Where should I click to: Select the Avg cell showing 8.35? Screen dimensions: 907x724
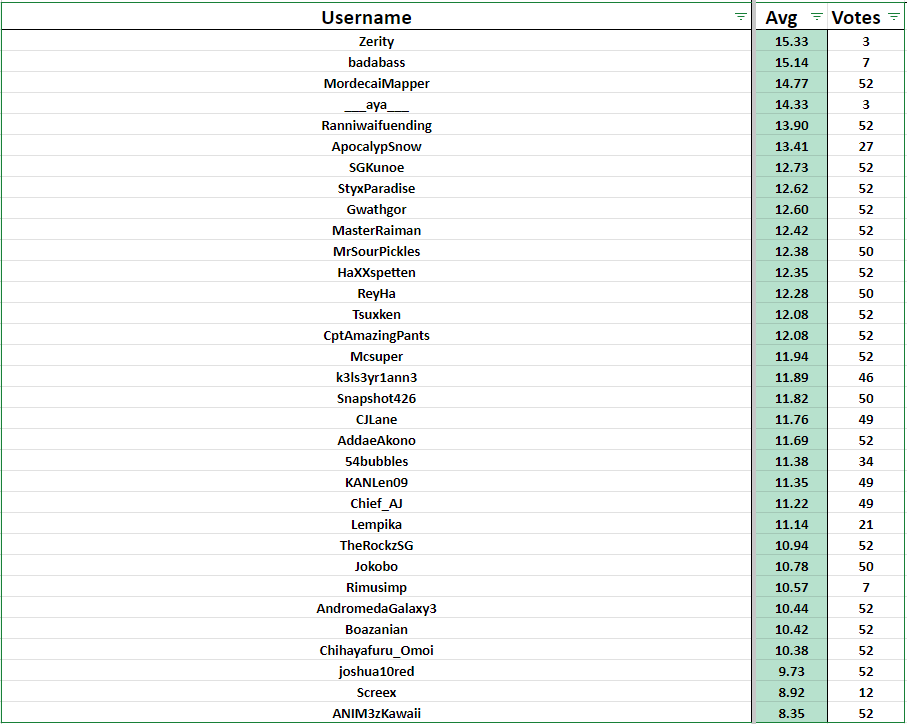coord(790,713)
